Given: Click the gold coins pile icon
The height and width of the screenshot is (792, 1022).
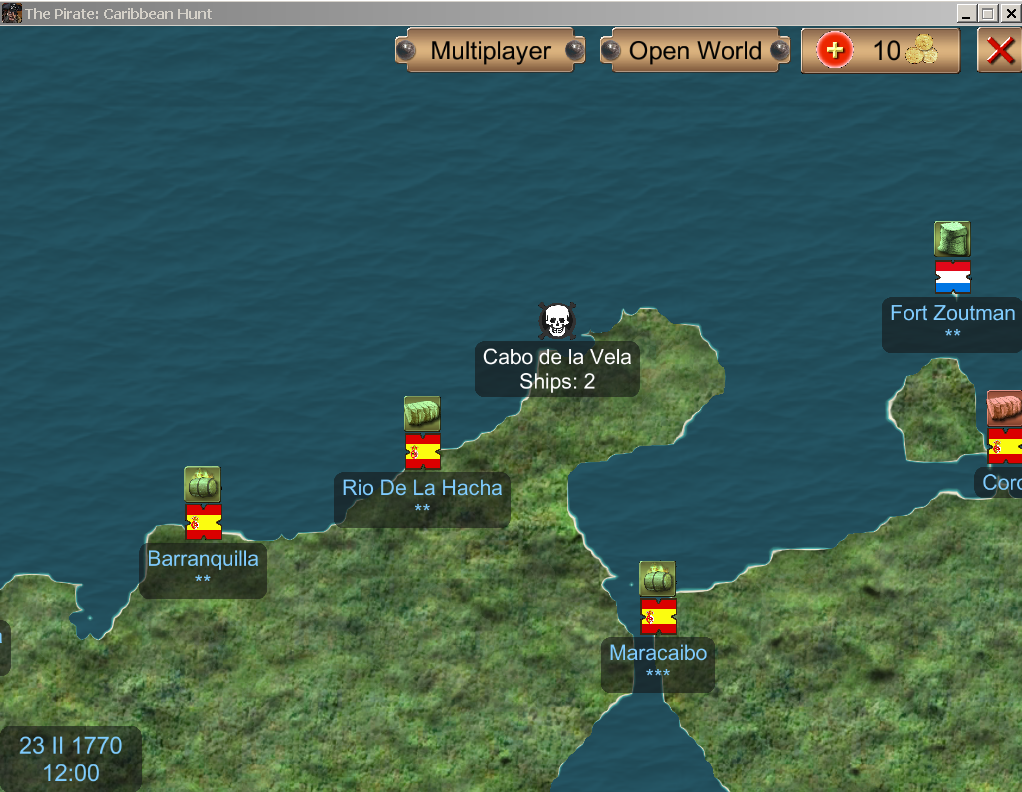Looking at the screenshot, I should pos(922,50).
